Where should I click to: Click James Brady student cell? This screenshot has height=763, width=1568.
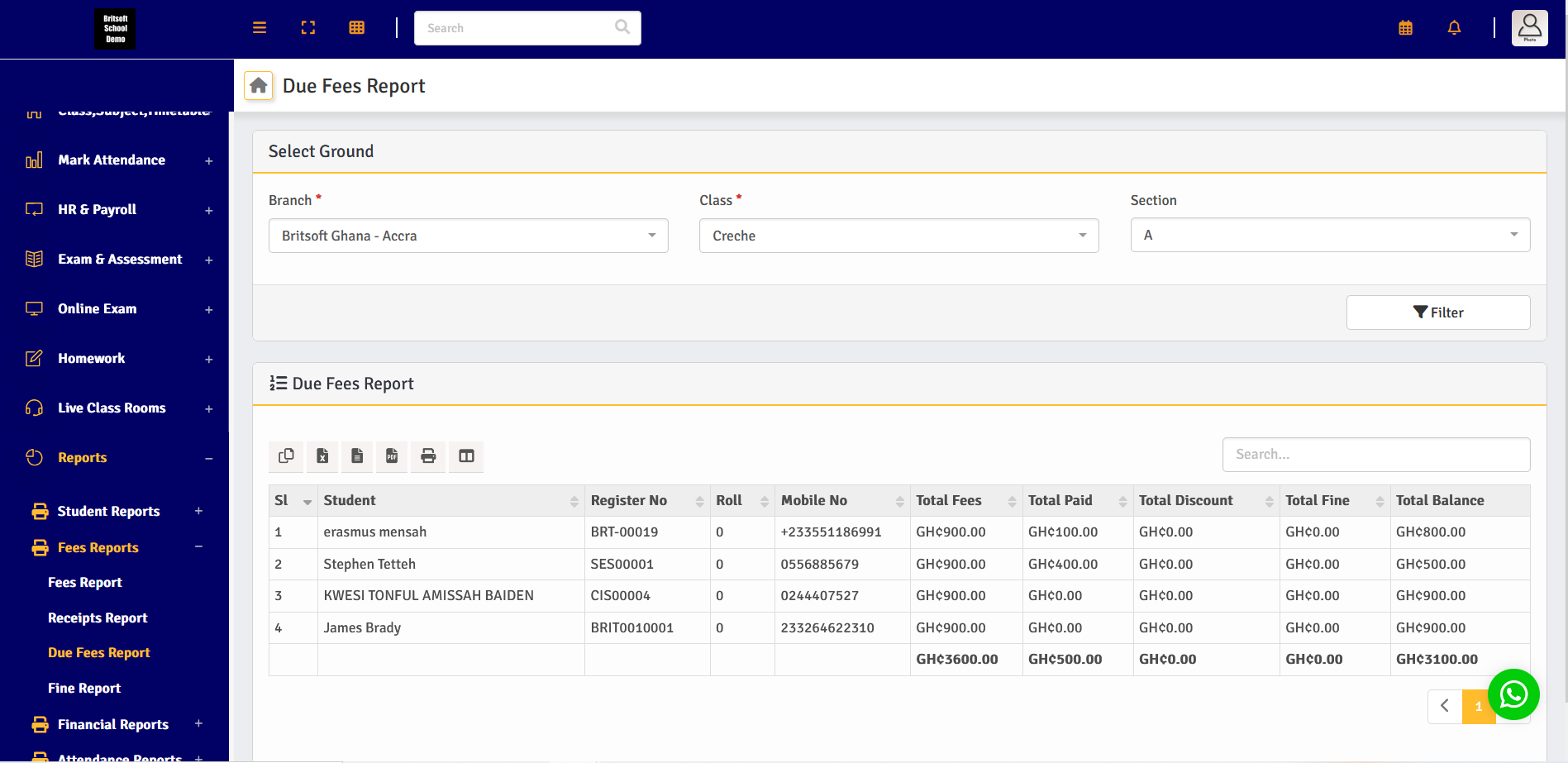pos(450,628)
